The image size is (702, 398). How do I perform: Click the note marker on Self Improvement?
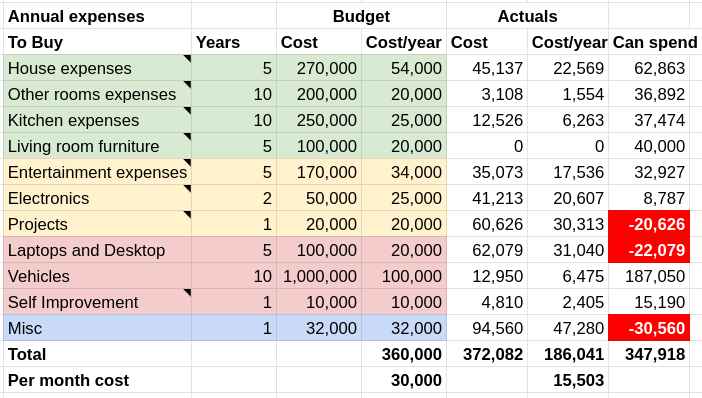[x=188, y=292]
